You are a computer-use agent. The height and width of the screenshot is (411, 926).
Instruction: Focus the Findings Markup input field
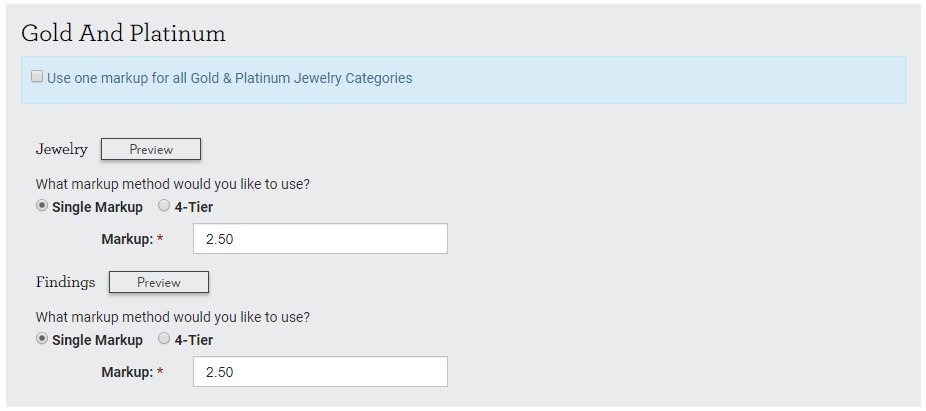tap(320, 371)
